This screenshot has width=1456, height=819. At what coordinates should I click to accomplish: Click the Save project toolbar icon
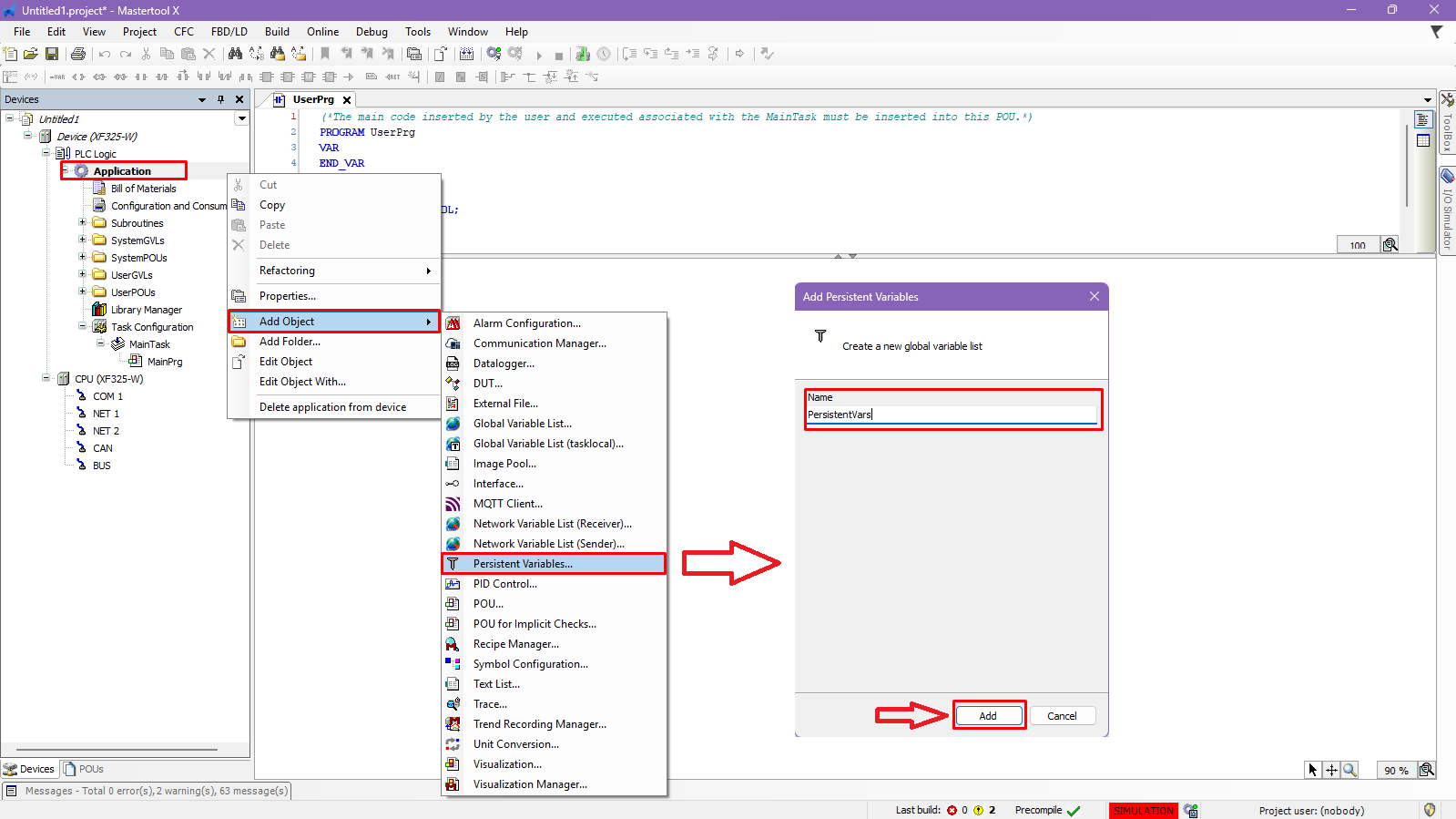tap(52, 54)
